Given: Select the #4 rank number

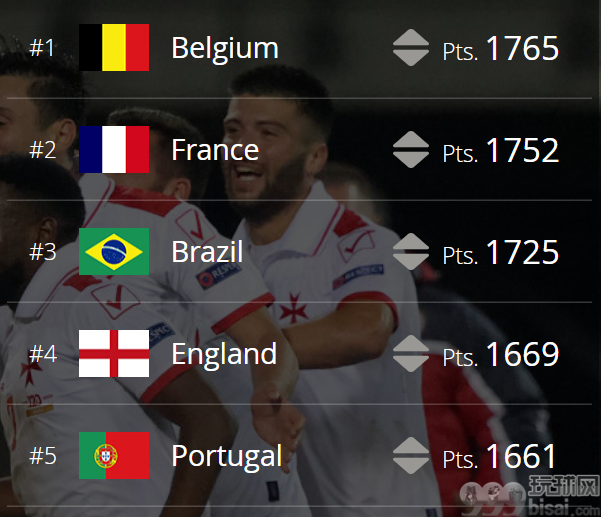Looking at the screenshot, I should click(x=43, y=354).
